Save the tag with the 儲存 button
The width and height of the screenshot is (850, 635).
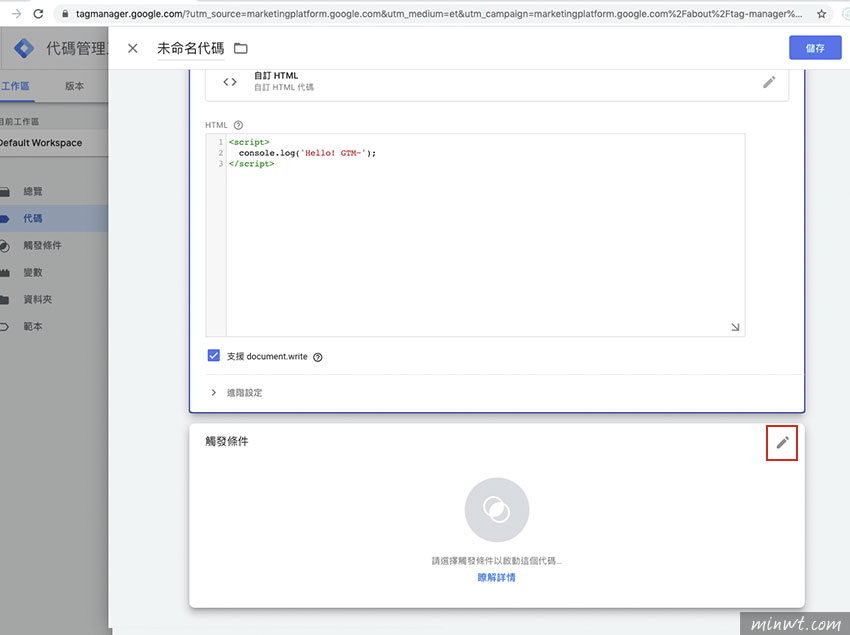click(815, 48)
